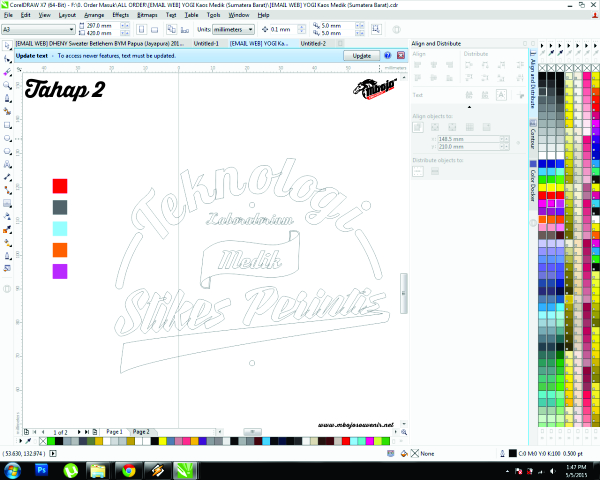
Task: Go to the next page arrow
Action: coord(79,432)
